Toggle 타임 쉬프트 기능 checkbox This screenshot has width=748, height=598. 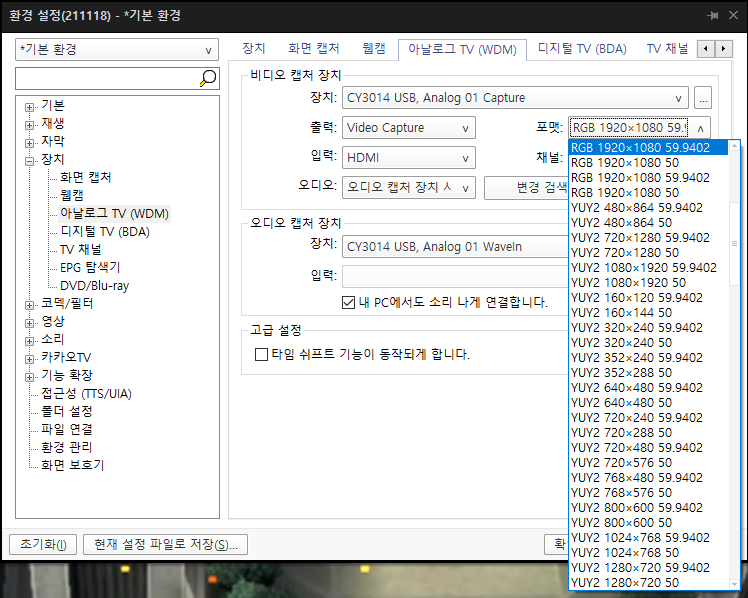click(x=262, y=355)
